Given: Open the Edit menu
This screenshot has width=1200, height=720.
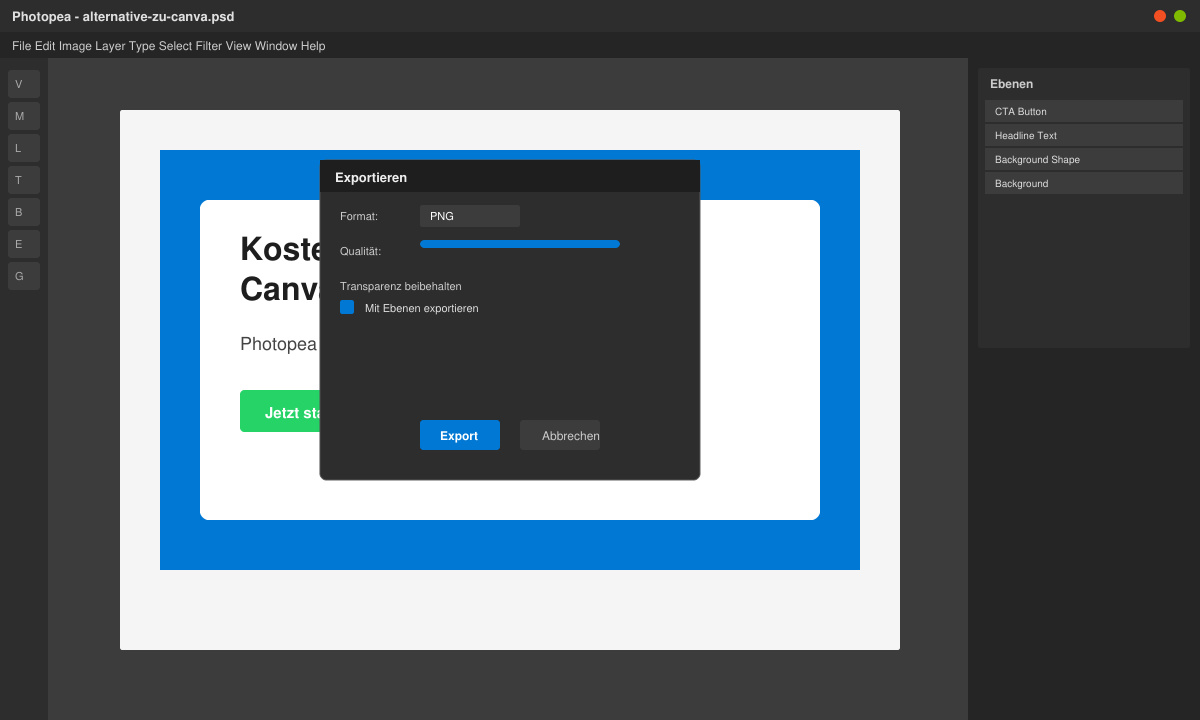Looking at the screenshot, I should click(45, 46).
